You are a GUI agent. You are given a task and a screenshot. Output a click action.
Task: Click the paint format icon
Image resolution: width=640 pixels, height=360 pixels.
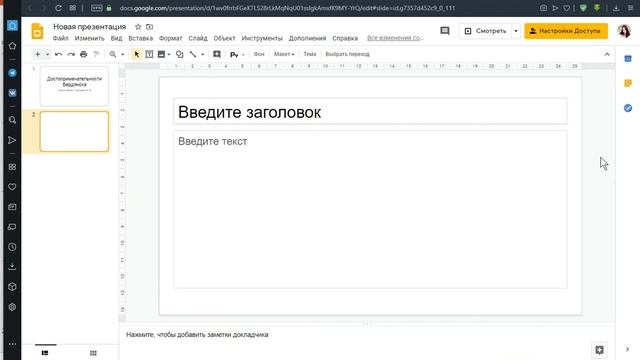click(x=96, y=54)
